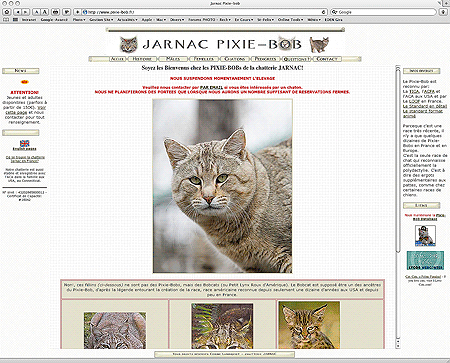Open the bookmarks library book icon
The height and width of the screenshot is (363, 450).
[6, 20]
